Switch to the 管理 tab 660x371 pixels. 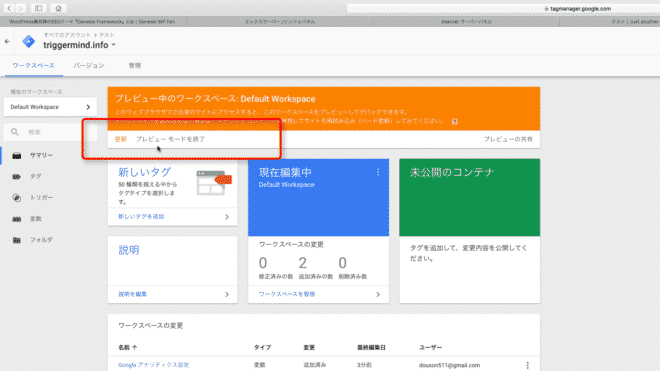coord(135,66)
